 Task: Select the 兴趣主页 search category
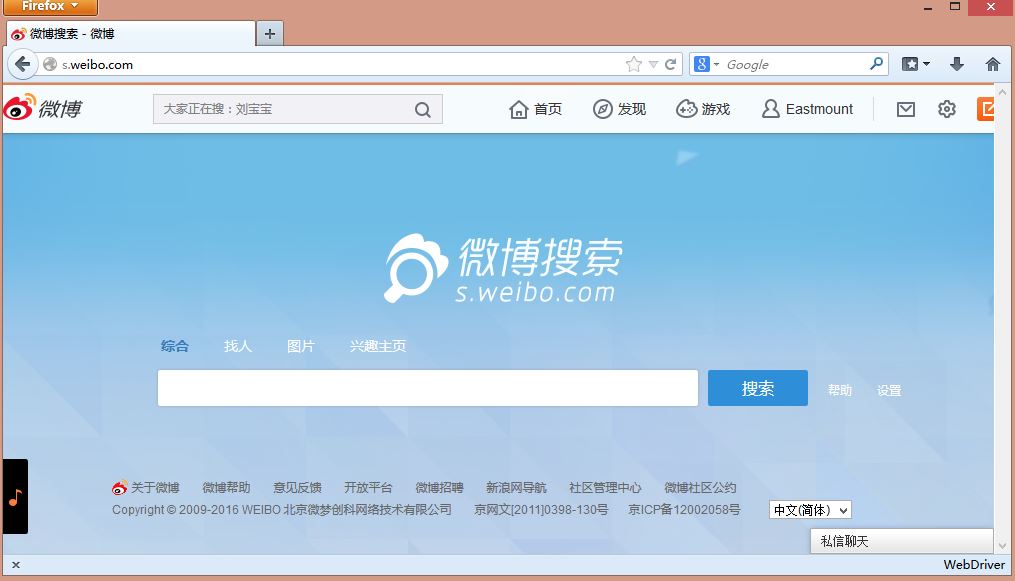pyautogui.click(x=378, y=346)
